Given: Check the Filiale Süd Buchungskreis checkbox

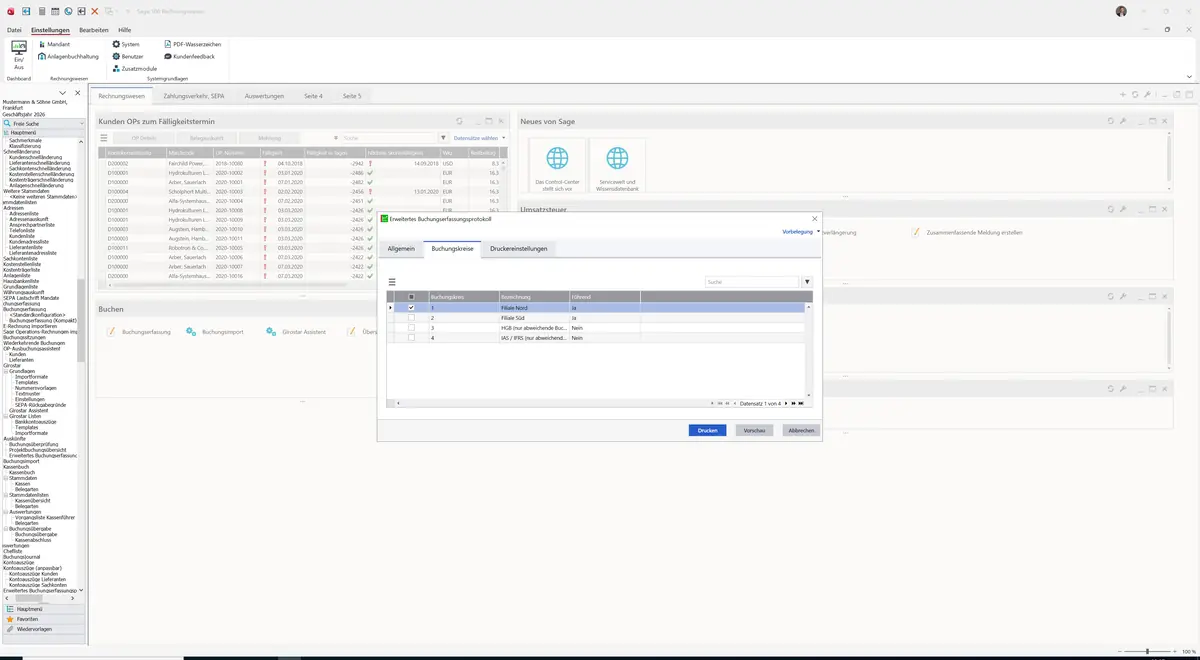Looking at the screenshot, I should click(411, 318).
